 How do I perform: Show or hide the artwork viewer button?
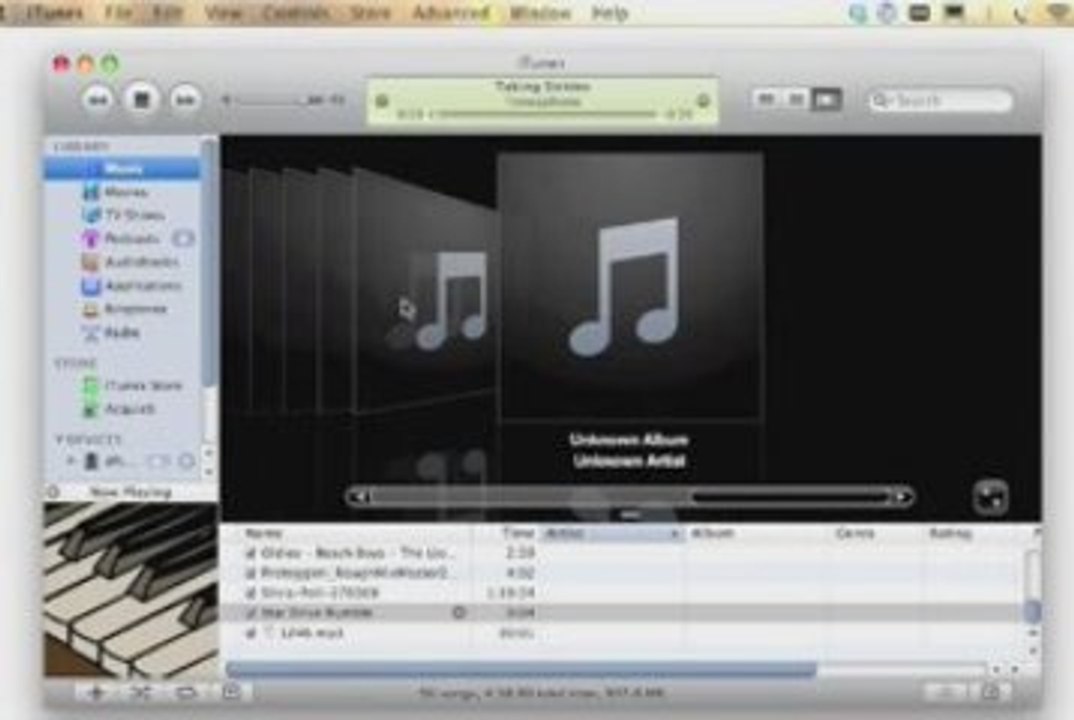(x=232, y=692)
